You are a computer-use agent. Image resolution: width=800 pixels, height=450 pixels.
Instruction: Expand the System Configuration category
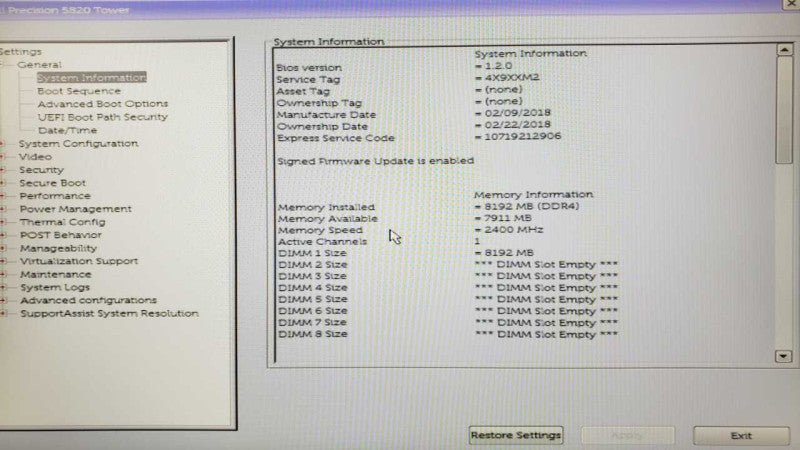[3, 143]
